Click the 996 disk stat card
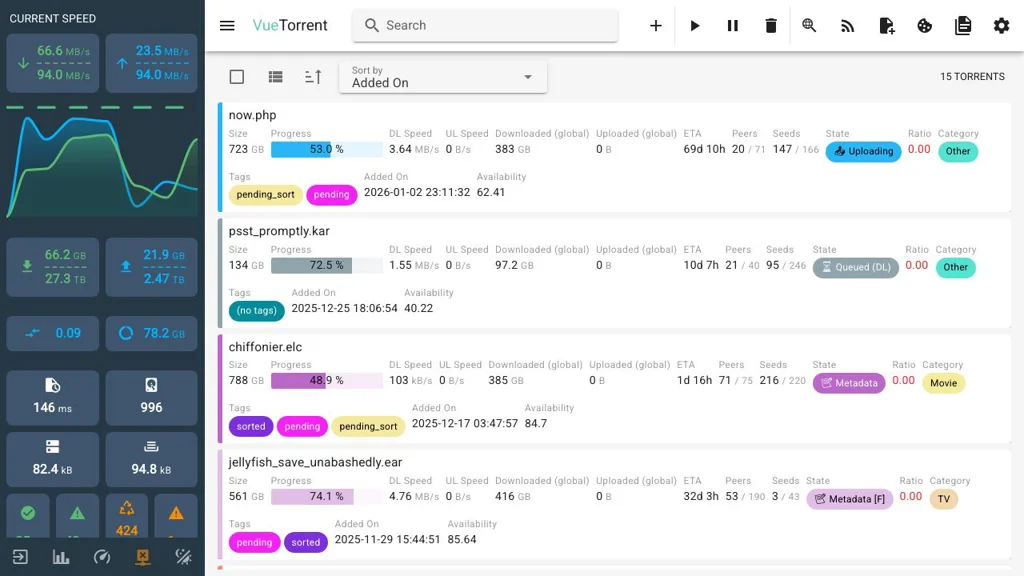Viewport: 1024px width, 576px height. 152,398
